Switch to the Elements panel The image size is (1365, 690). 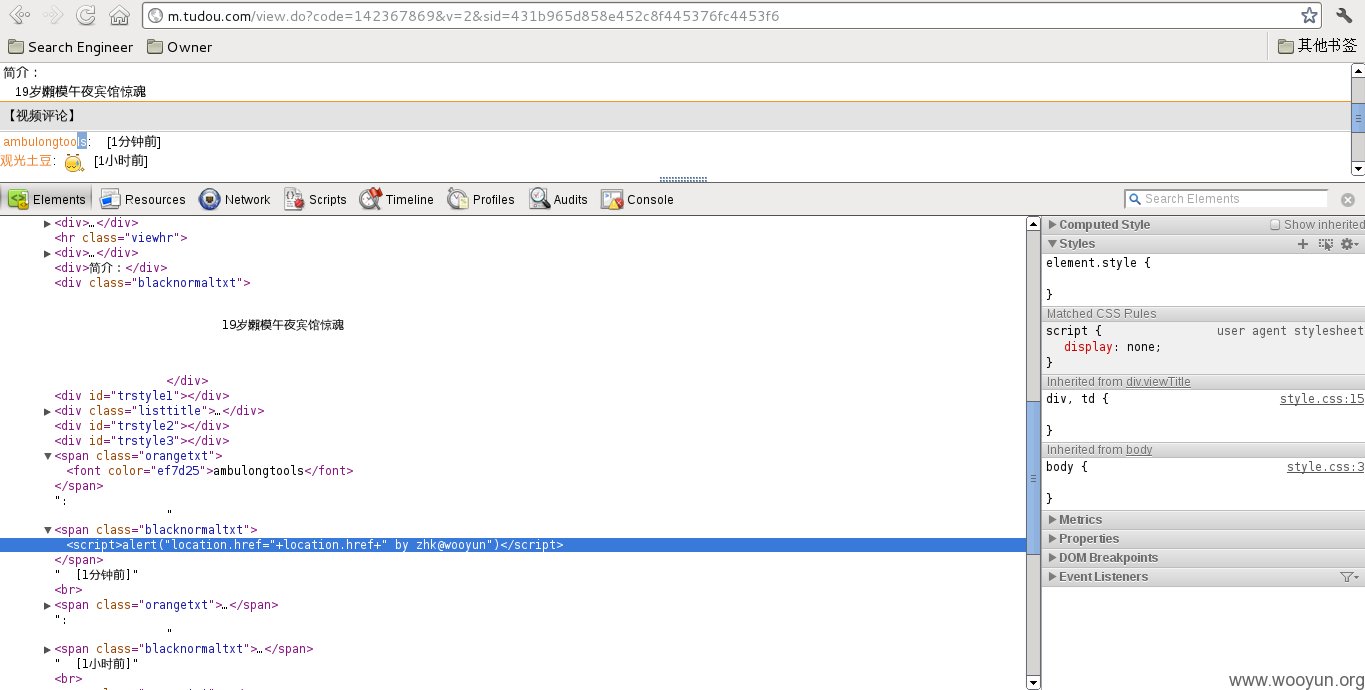pos(46,199)
